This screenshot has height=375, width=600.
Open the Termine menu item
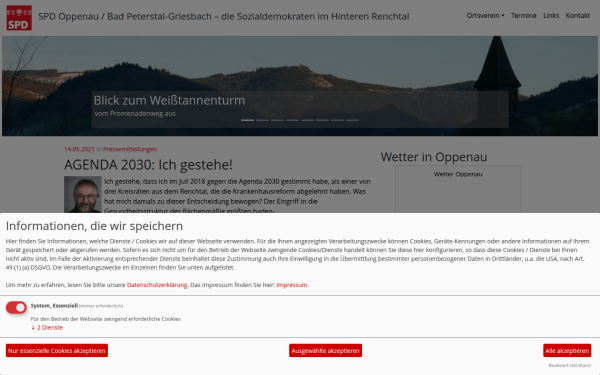point(523,16)
